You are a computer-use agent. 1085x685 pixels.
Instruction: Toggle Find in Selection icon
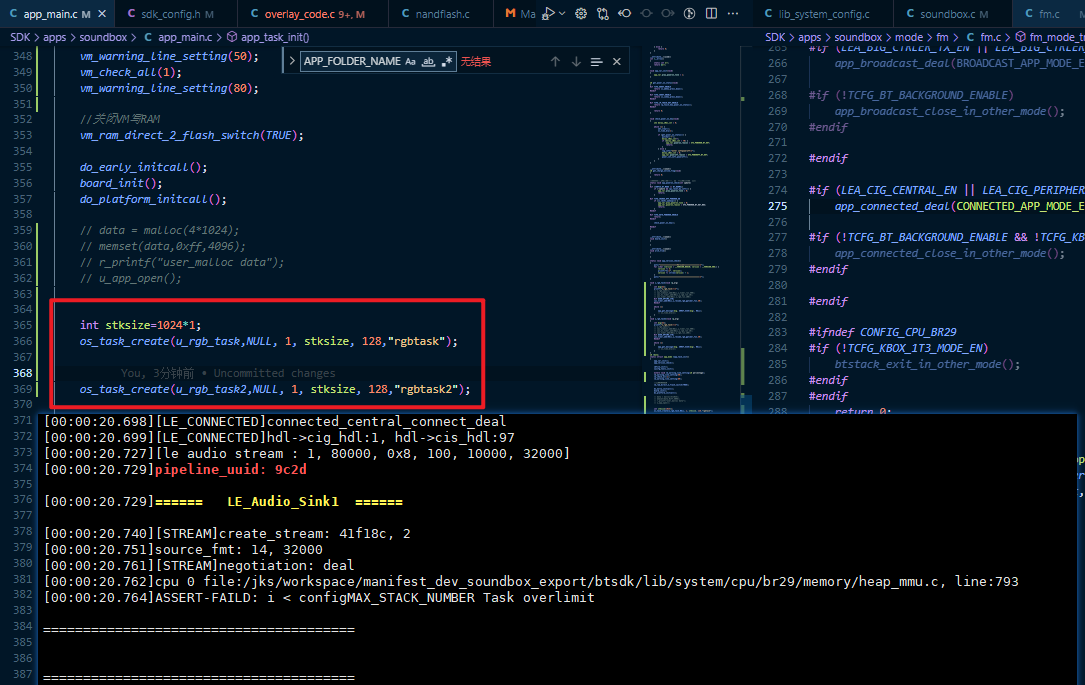pos(596,62)
